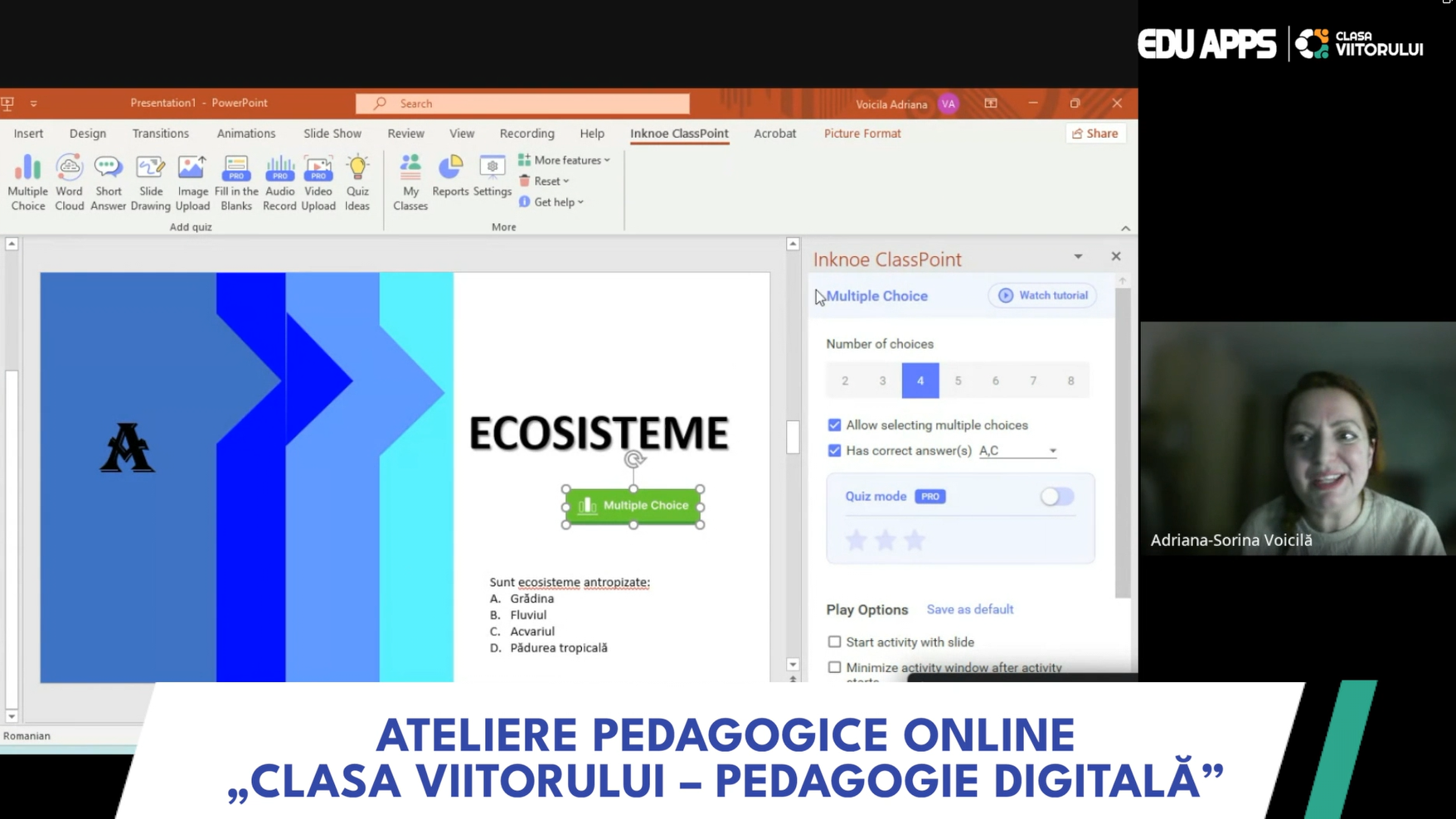1456x819 pixels.
Task: Click rotation handle above Multiple Choice button
Action: coord(634,459)
